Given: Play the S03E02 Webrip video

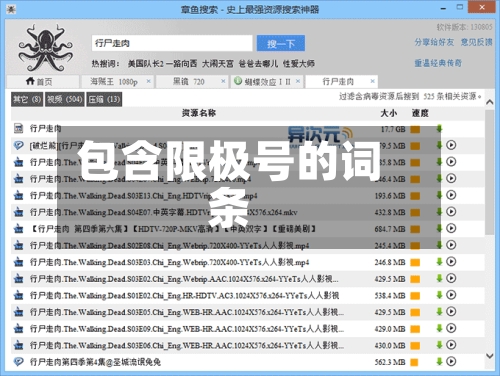Looking at the screenshot, I should coord(451,278).
